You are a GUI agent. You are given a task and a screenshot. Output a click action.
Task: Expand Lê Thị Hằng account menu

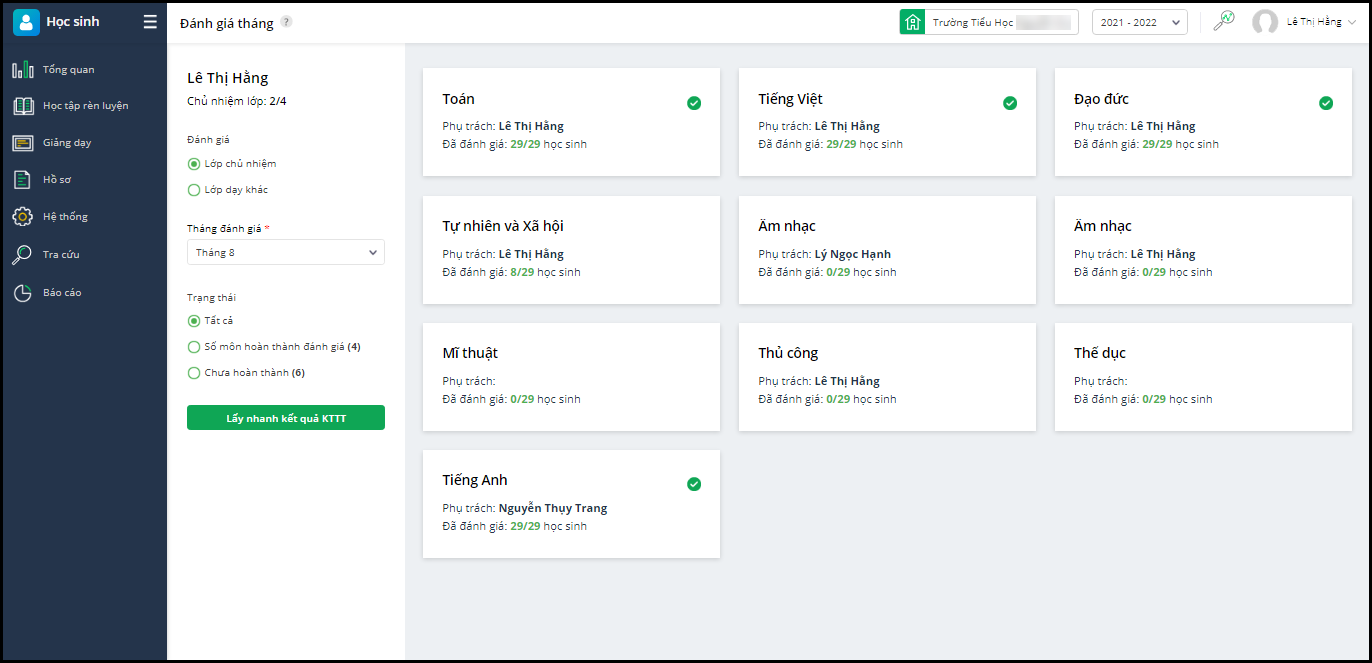(1320, 22)
